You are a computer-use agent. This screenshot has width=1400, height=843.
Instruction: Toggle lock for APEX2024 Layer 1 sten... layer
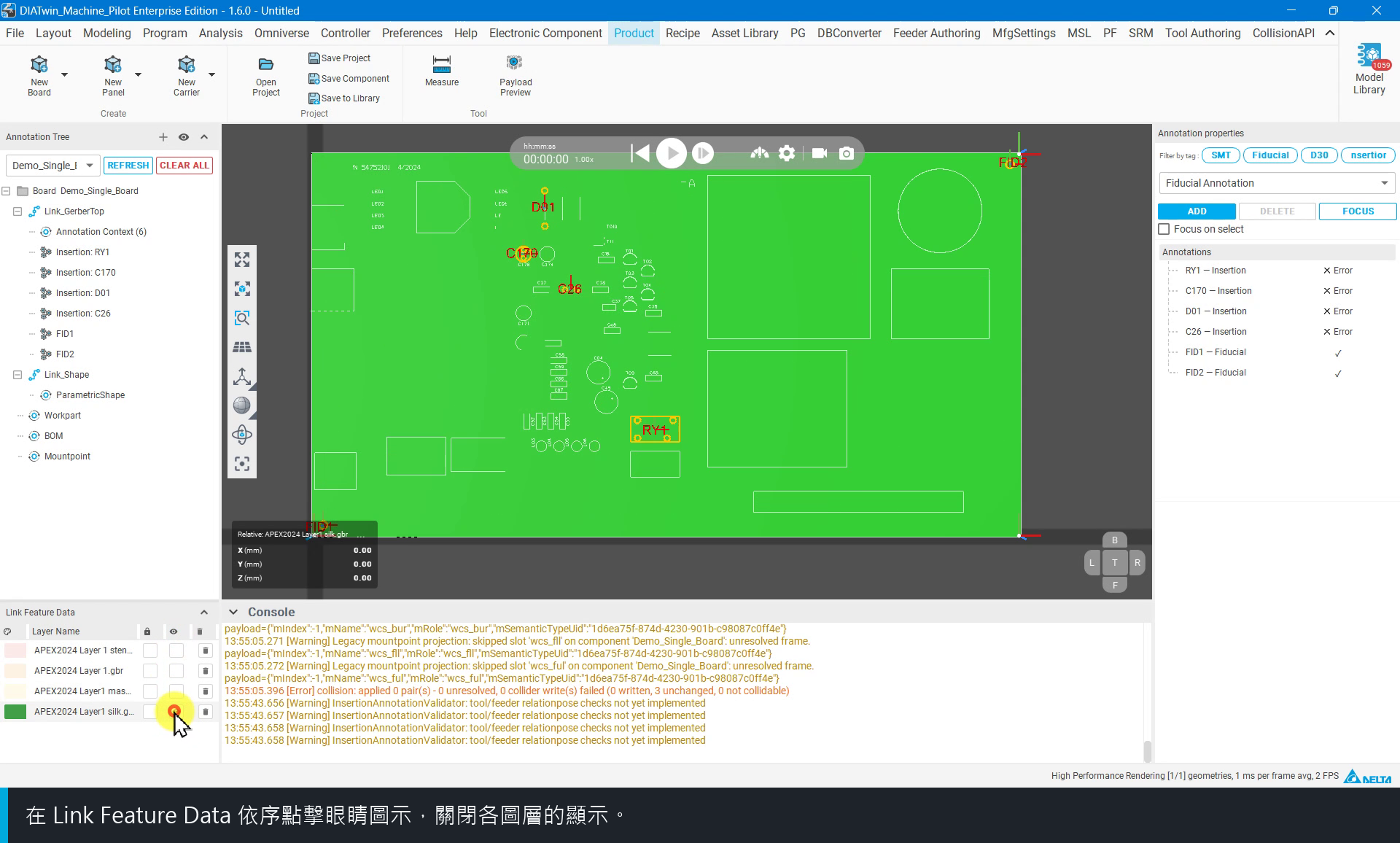tap(150, 650)
